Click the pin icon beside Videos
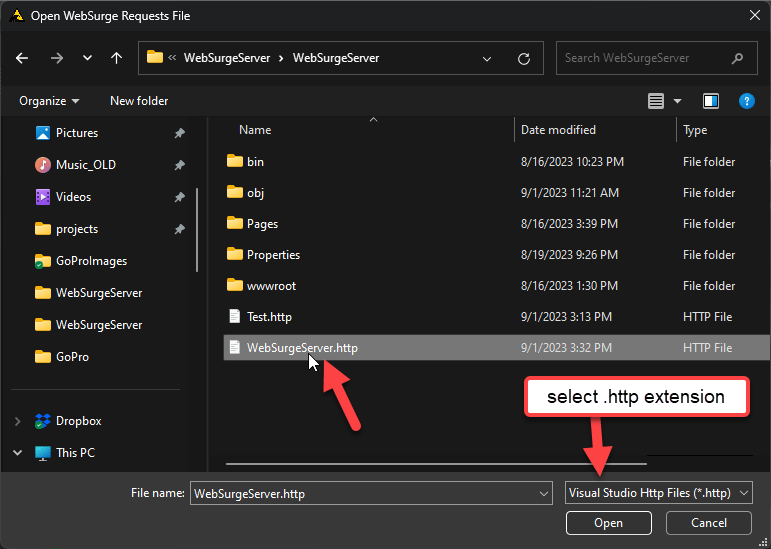The image size is (771, 549). click(x=179, y=197)
